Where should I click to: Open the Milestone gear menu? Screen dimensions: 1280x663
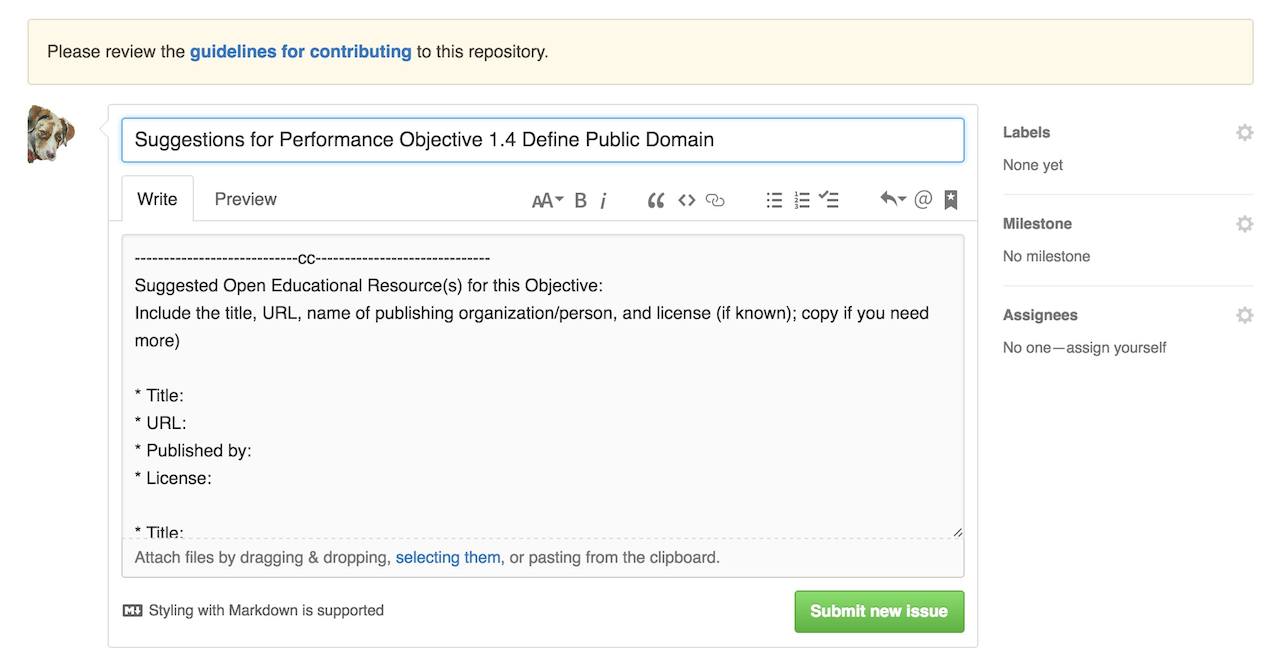click(1244, 224)
